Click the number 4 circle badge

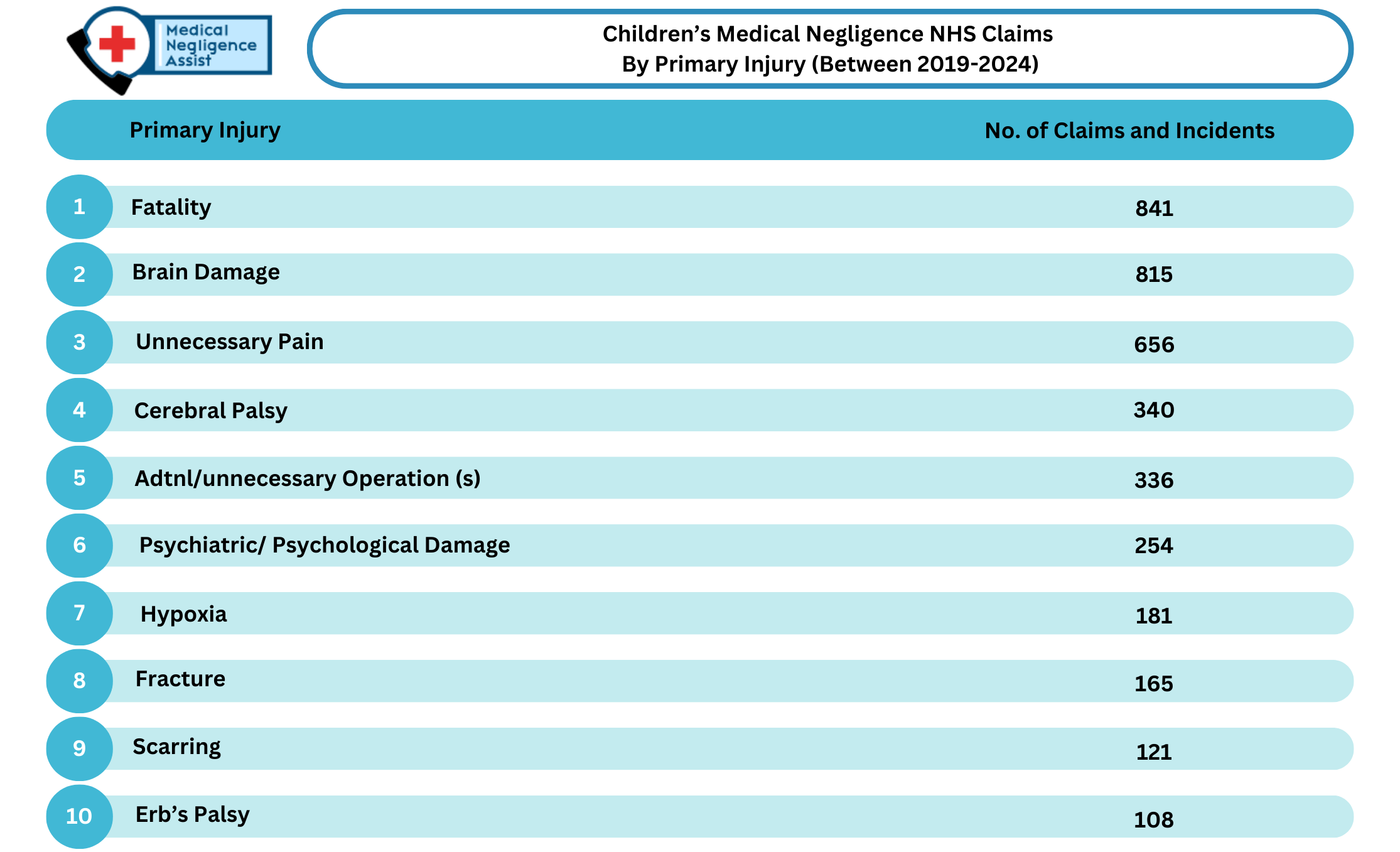[x=79, y=410]
